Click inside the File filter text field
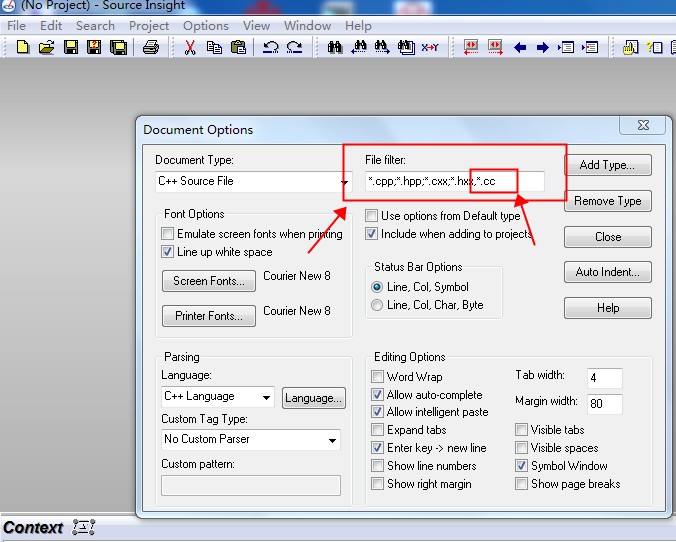Screen dimensions: 676x542 tap(454, 181)
